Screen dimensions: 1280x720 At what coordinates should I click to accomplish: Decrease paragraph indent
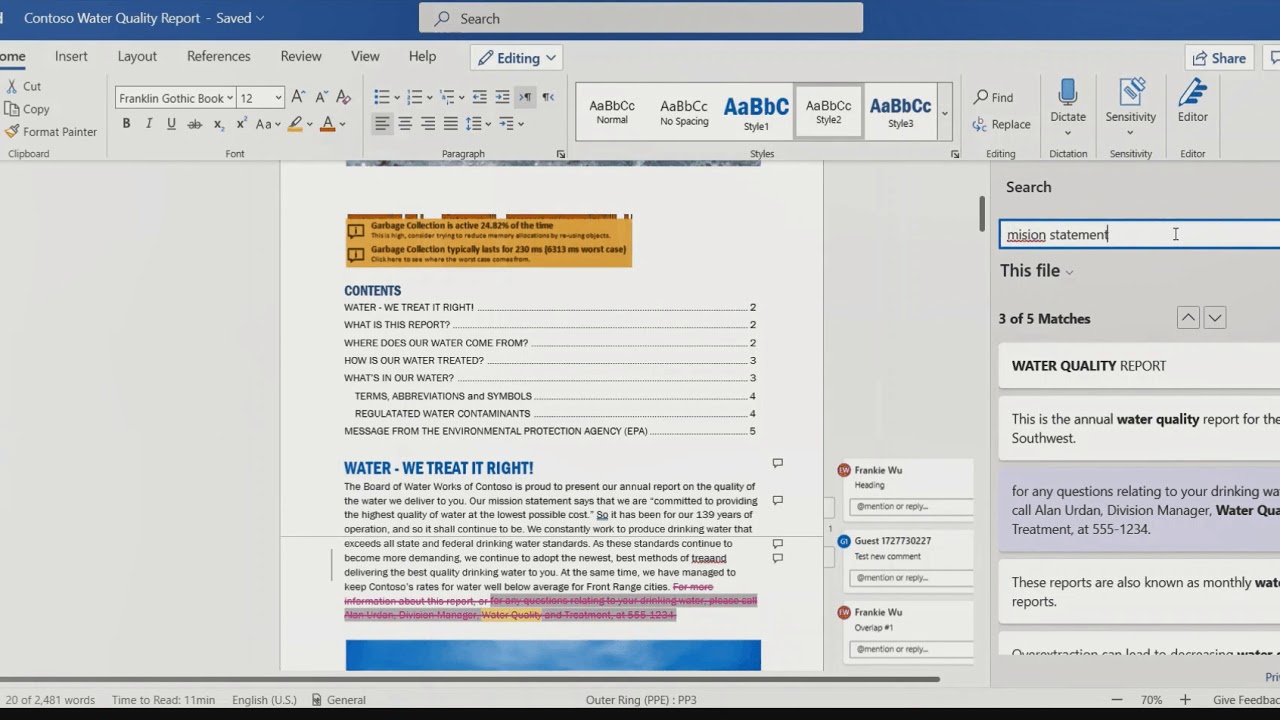[479, 97]
